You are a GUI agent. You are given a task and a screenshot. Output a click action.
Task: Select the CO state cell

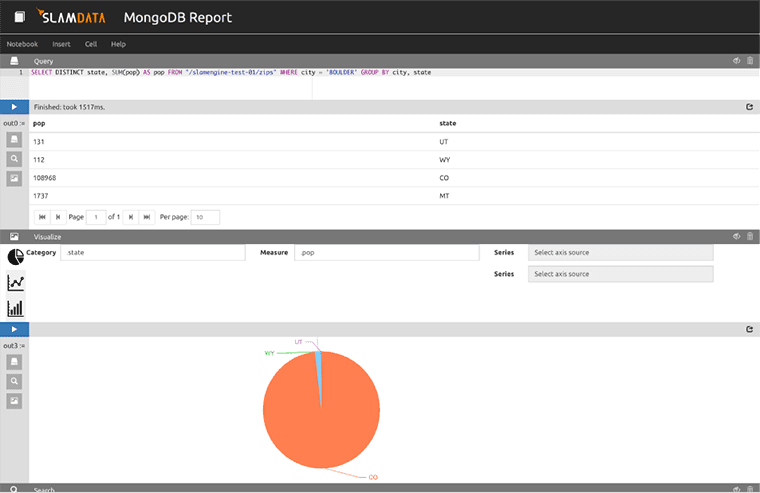tap(444, 178)
